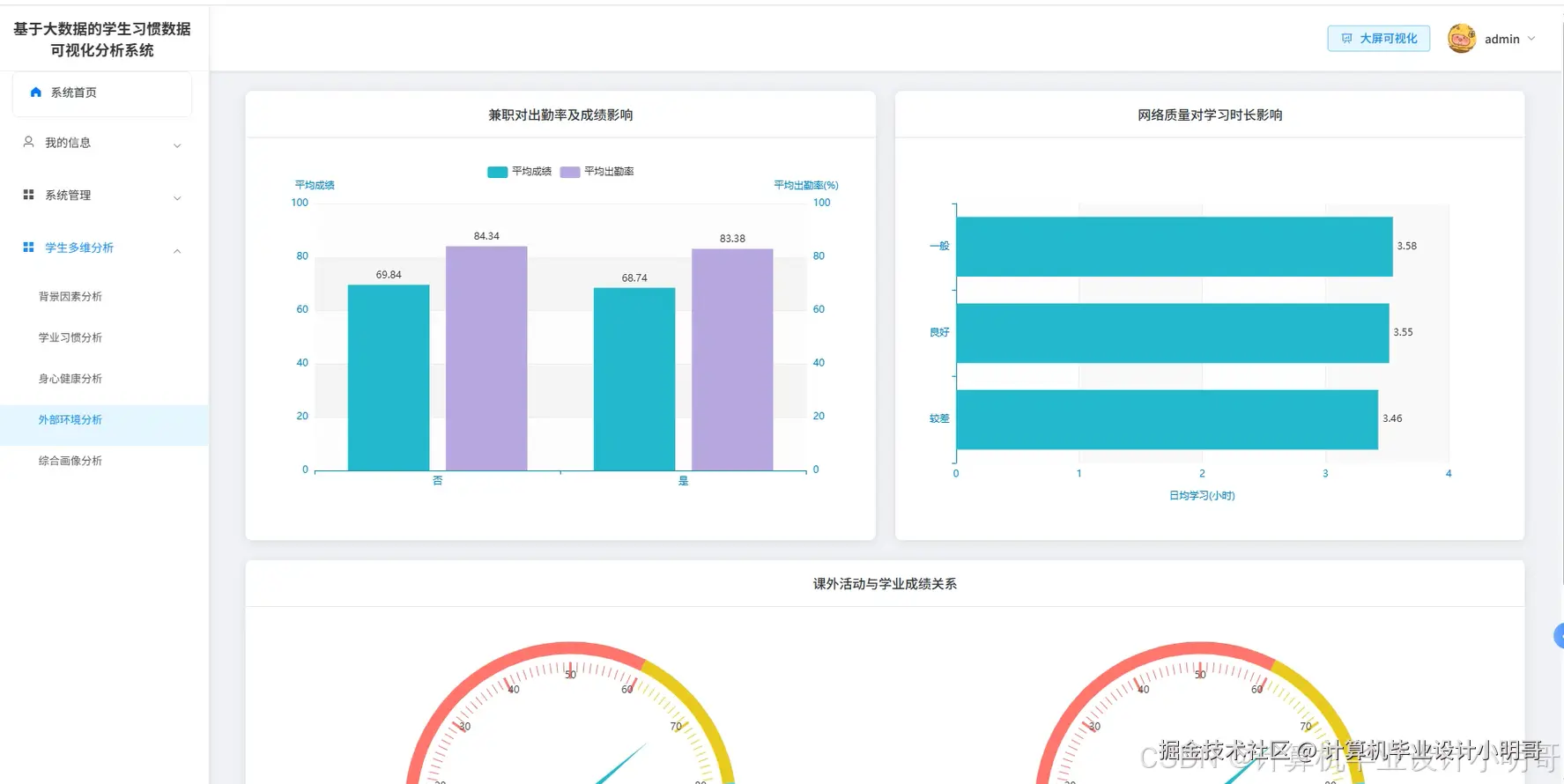The width and height of the screenshot is (1564, 784).
Task: Click the 平均出勤率(%) axis label
Action: coord(806,185)
